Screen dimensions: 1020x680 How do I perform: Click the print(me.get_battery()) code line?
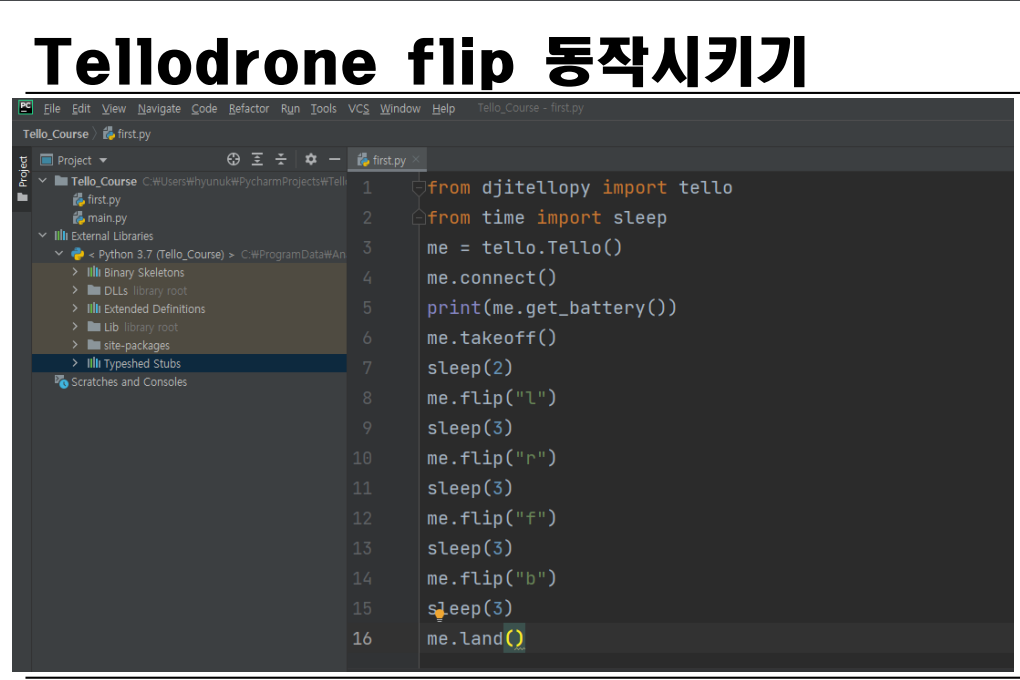point(552,308)
